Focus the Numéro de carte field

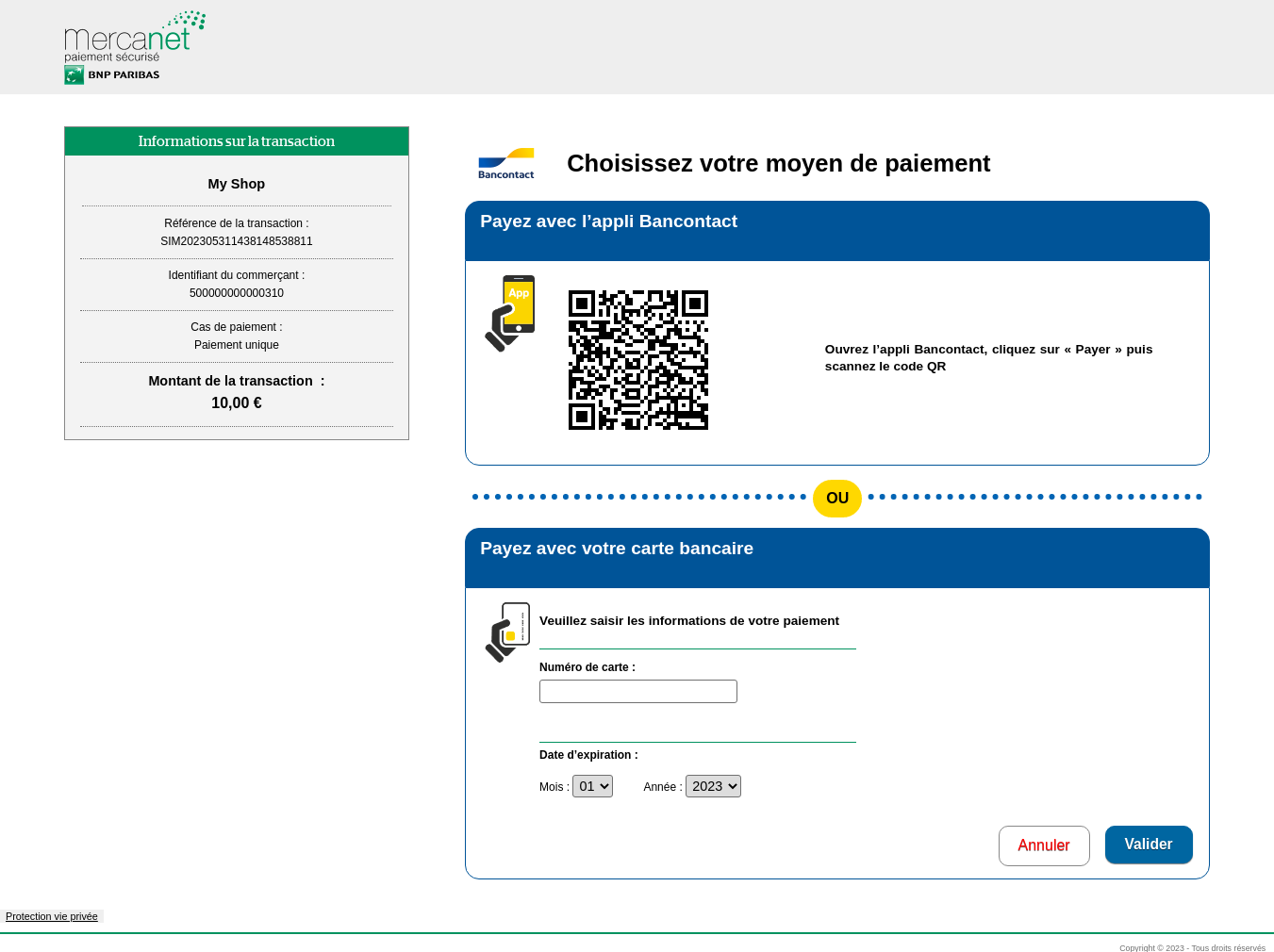click(638, 692)
